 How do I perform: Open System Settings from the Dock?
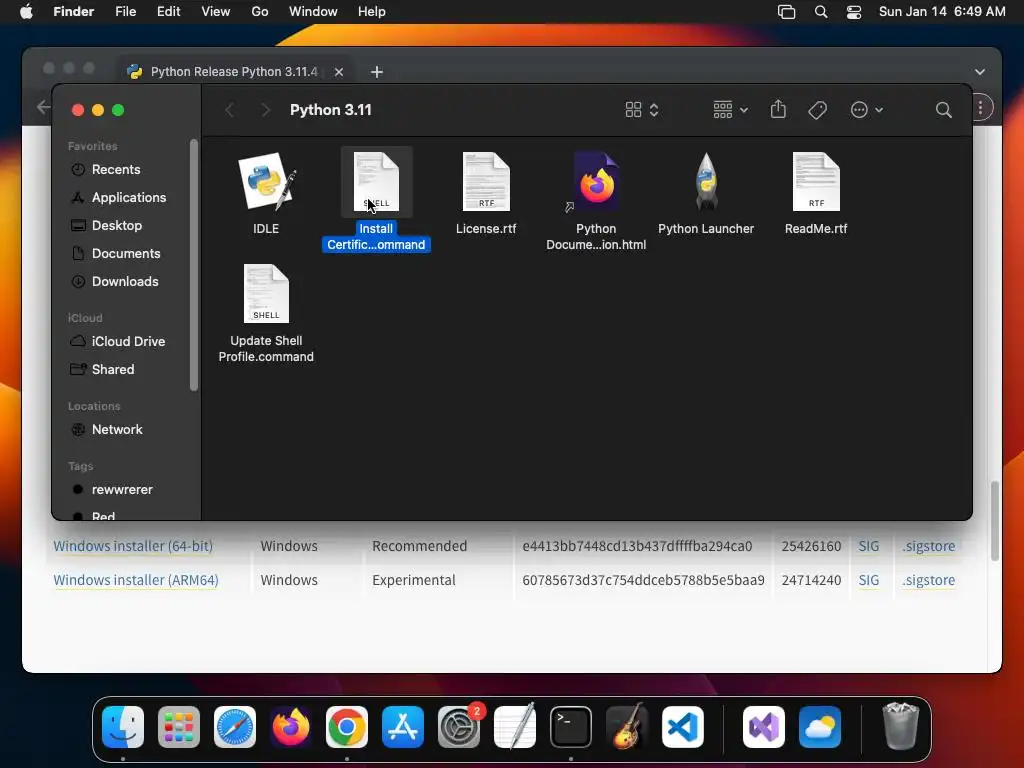(x=459, y=727)
